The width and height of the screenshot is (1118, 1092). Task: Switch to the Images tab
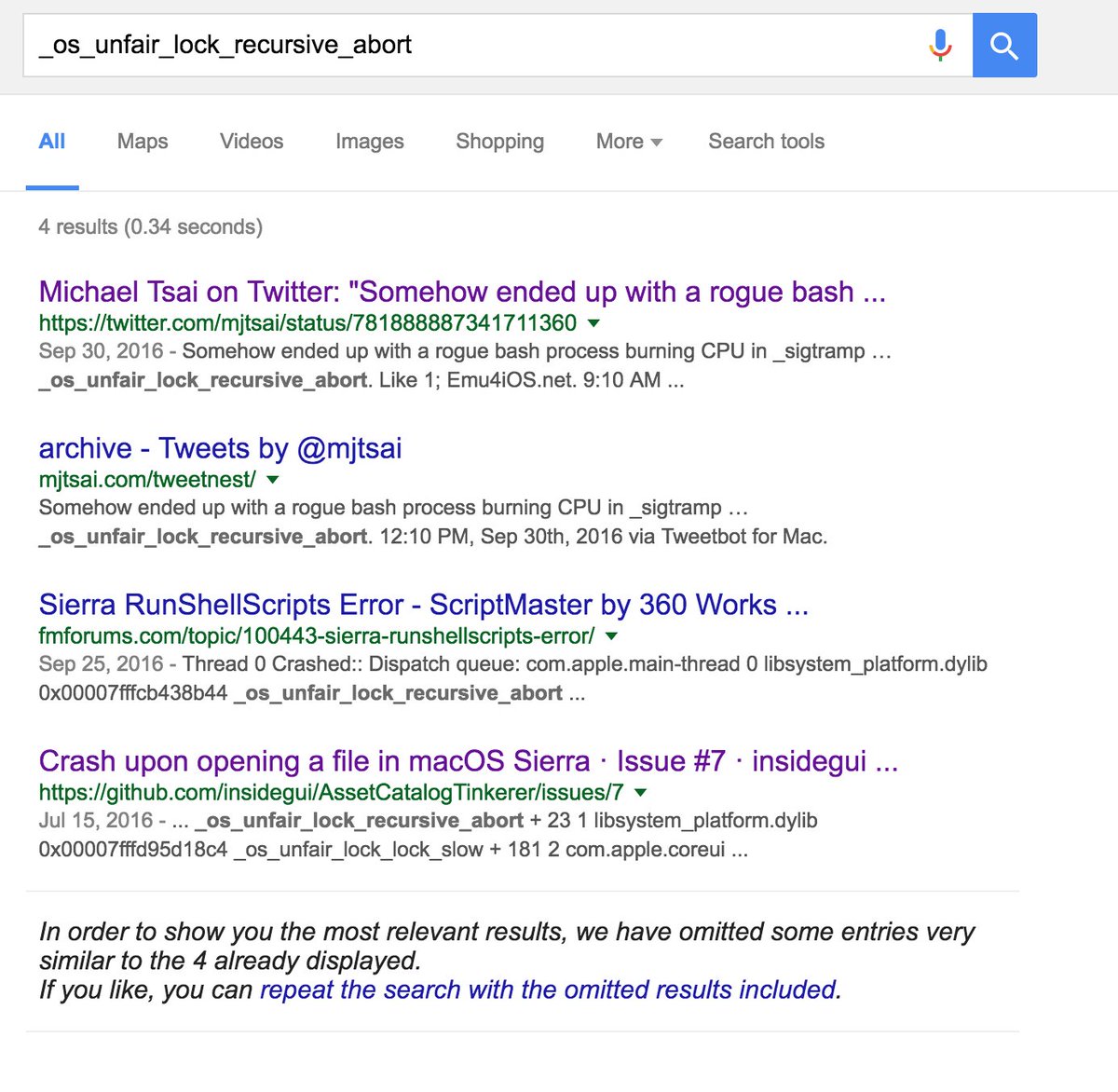(x=370, y=142)
